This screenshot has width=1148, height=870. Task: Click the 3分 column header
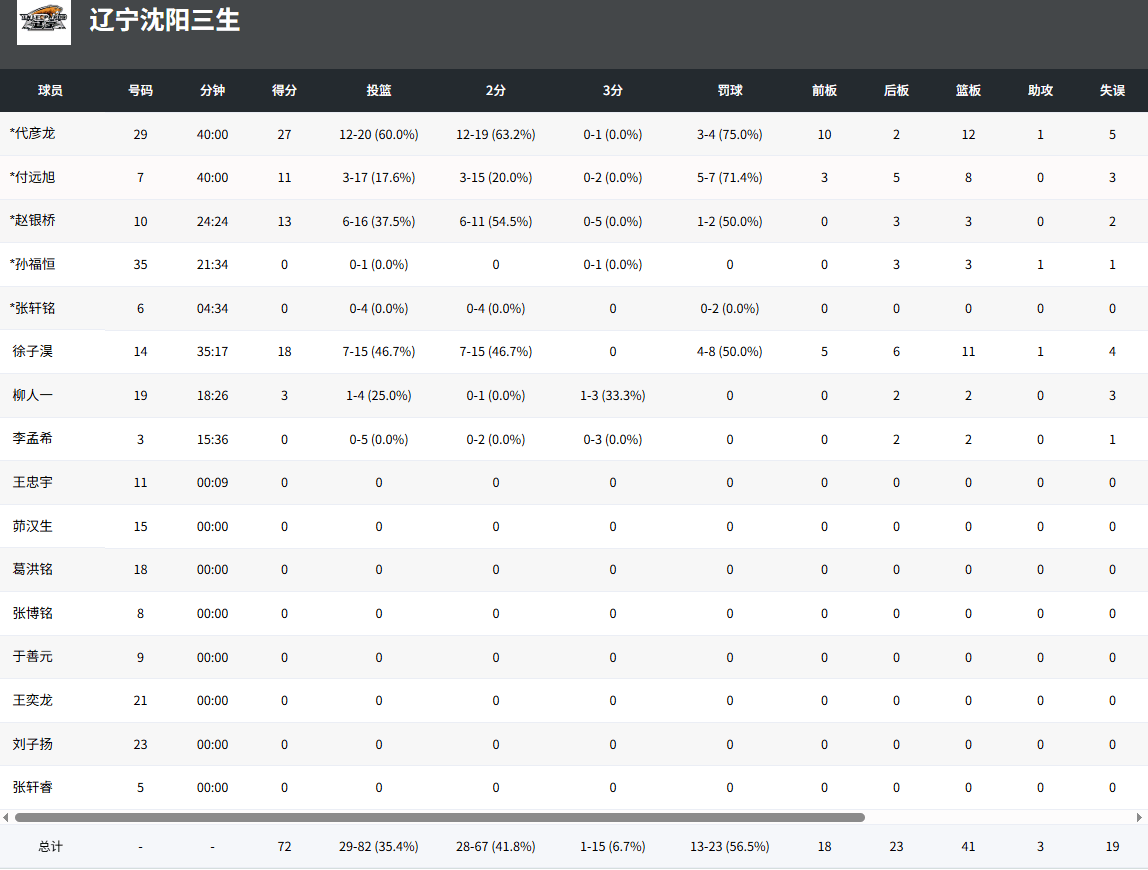click(x=613, y=90)
